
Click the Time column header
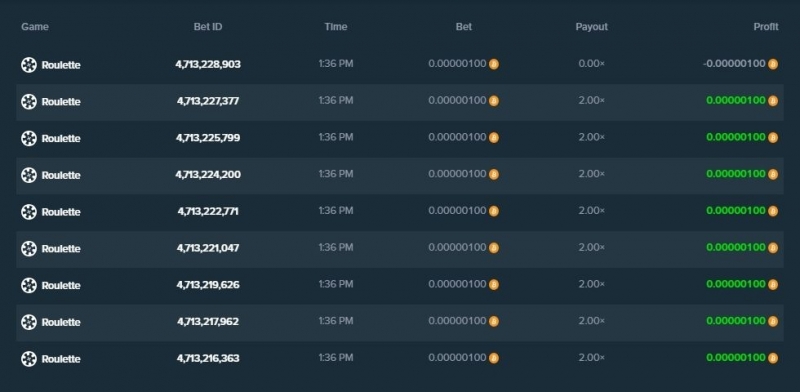[336, 27]
